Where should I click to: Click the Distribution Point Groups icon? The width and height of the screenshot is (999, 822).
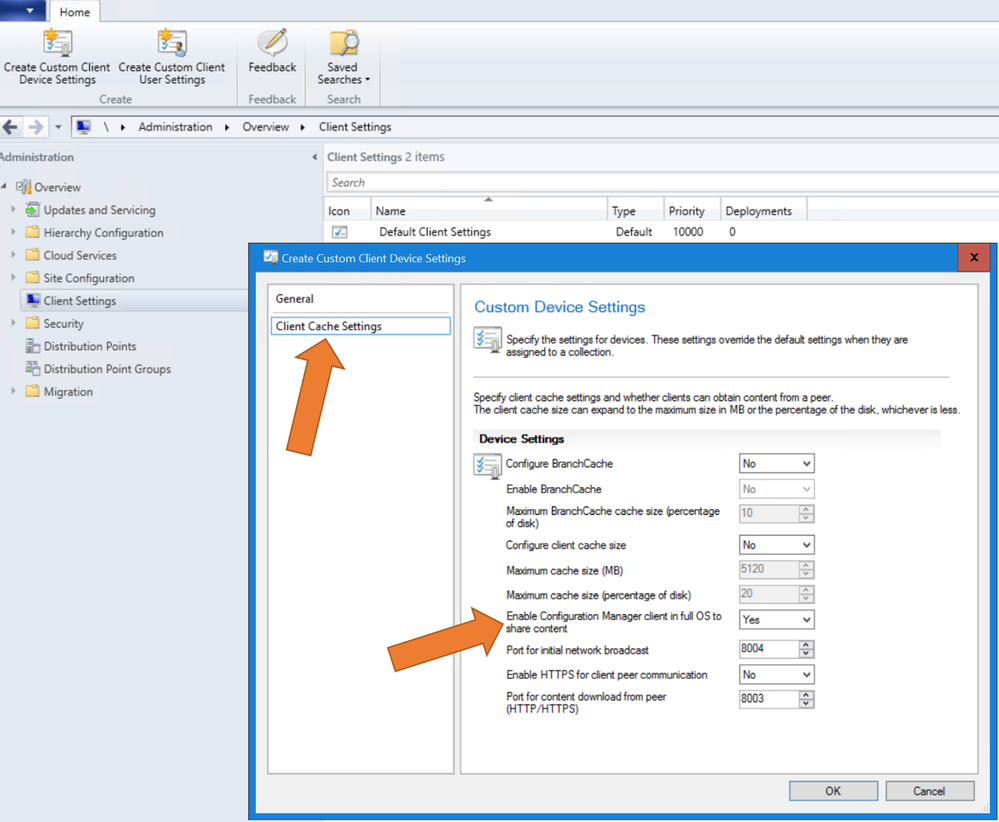[x=32, y=368]
